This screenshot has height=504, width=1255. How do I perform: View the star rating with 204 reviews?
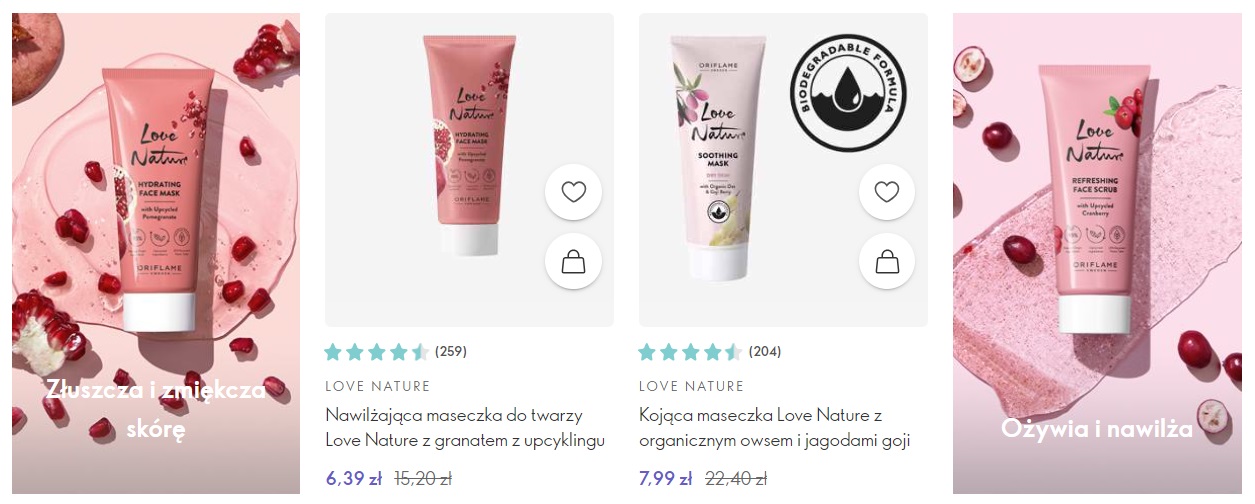(x=691, y=352)
